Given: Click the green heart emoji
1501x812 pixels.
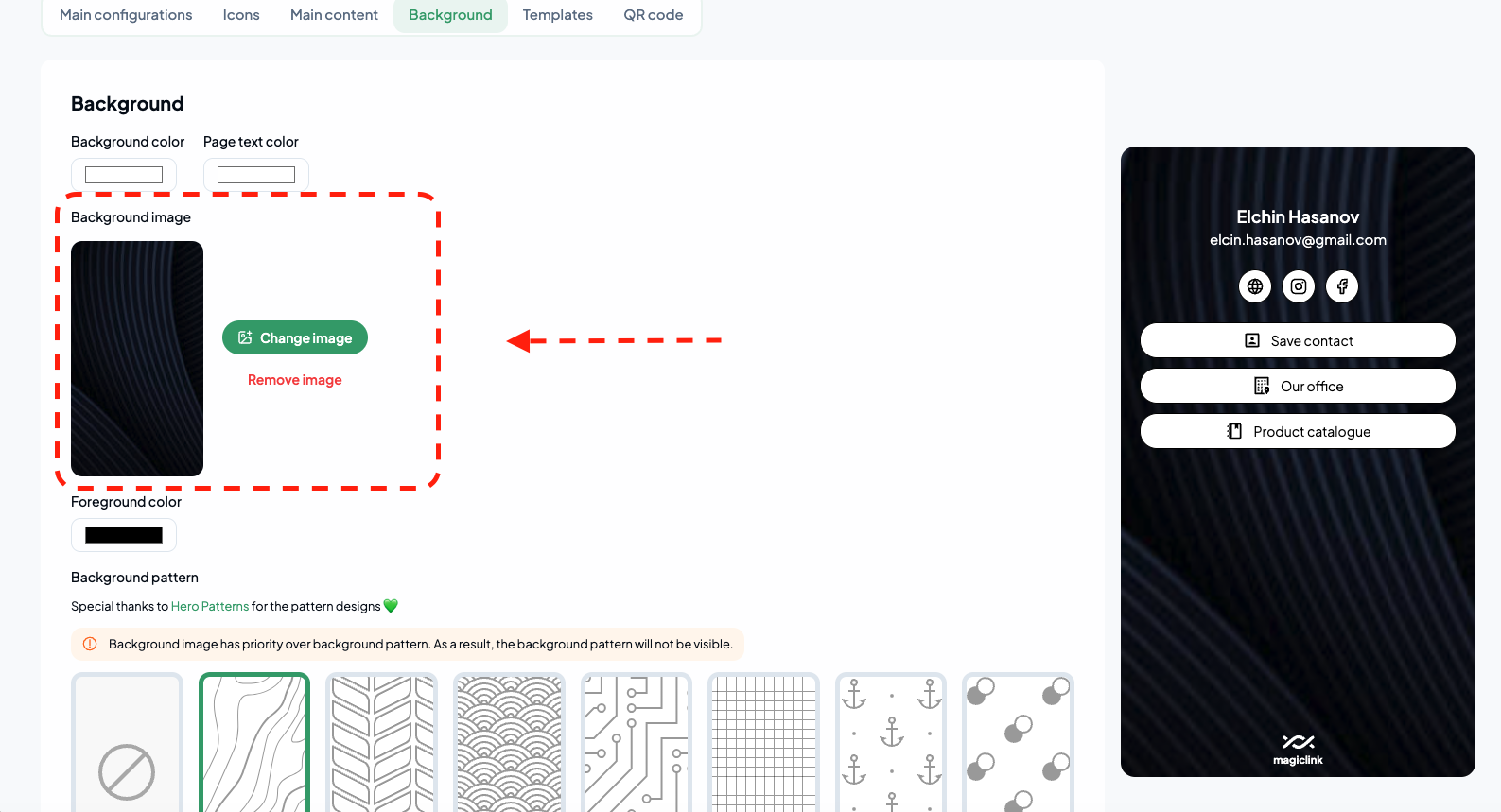Looking at the screenshot, I should (391, 606).
